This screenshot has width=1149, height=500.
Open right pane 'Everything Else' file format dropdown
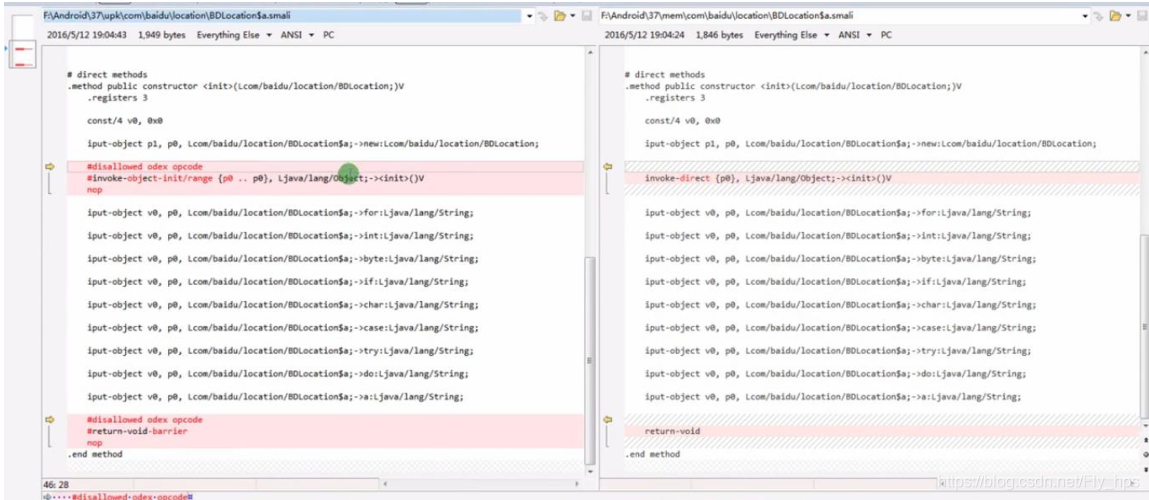click(791, 34)
